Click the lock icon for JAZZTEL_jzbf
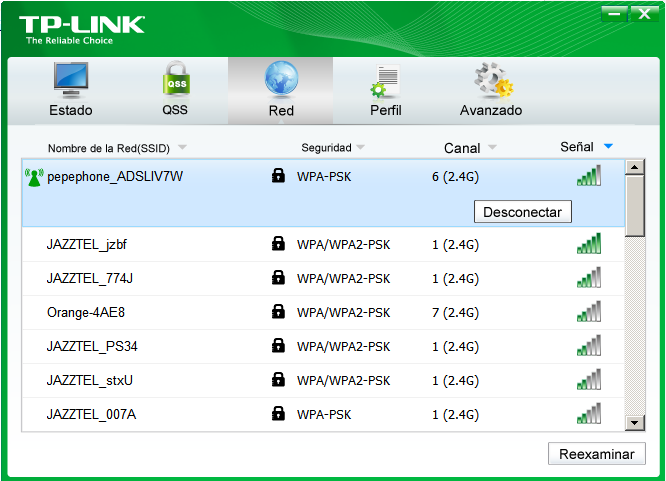The width and height of the screenshot is (666, 481). point(278,243)
